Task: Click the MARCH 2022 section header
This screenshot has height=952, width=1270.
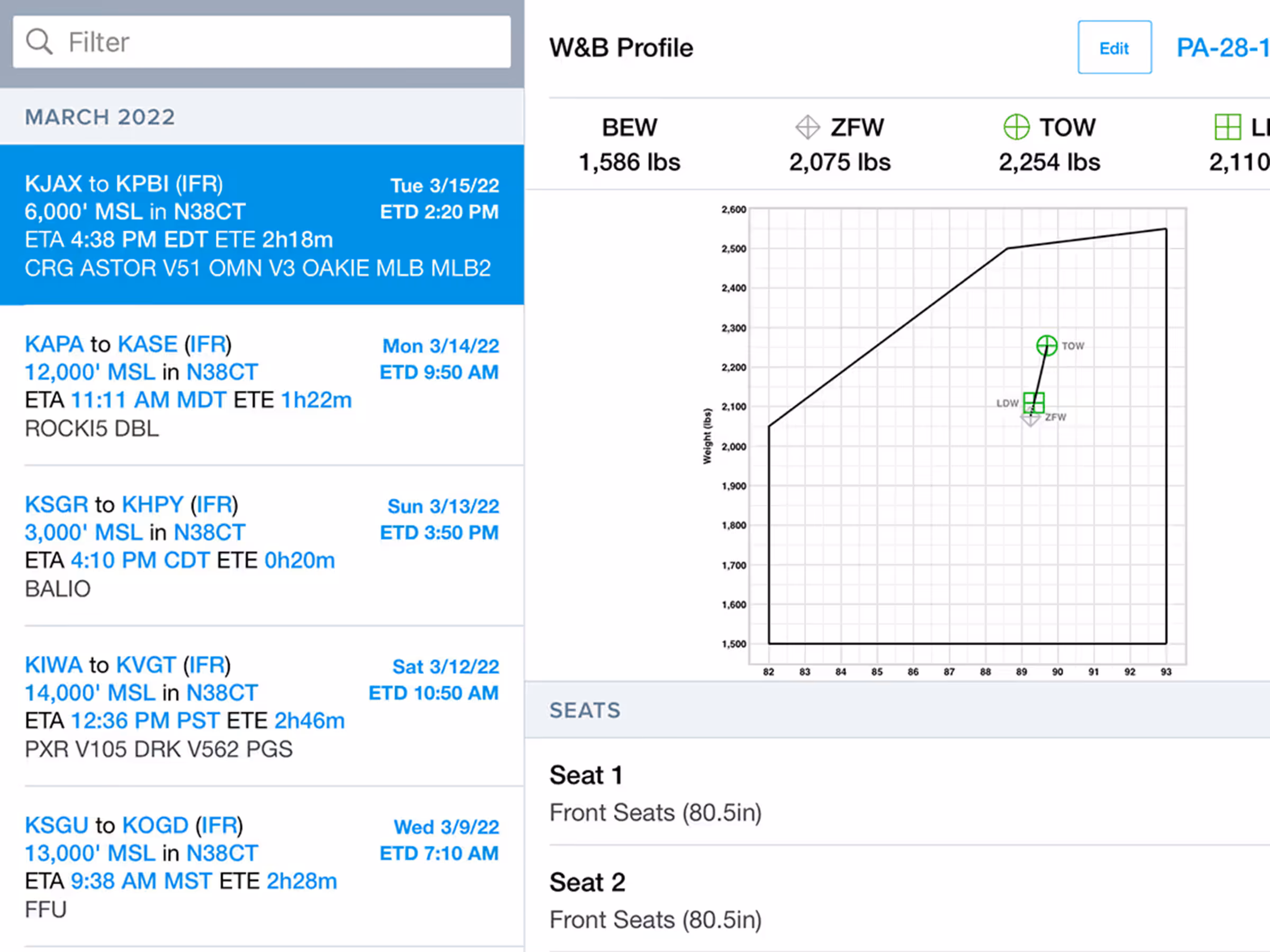Action: [100, 117]
